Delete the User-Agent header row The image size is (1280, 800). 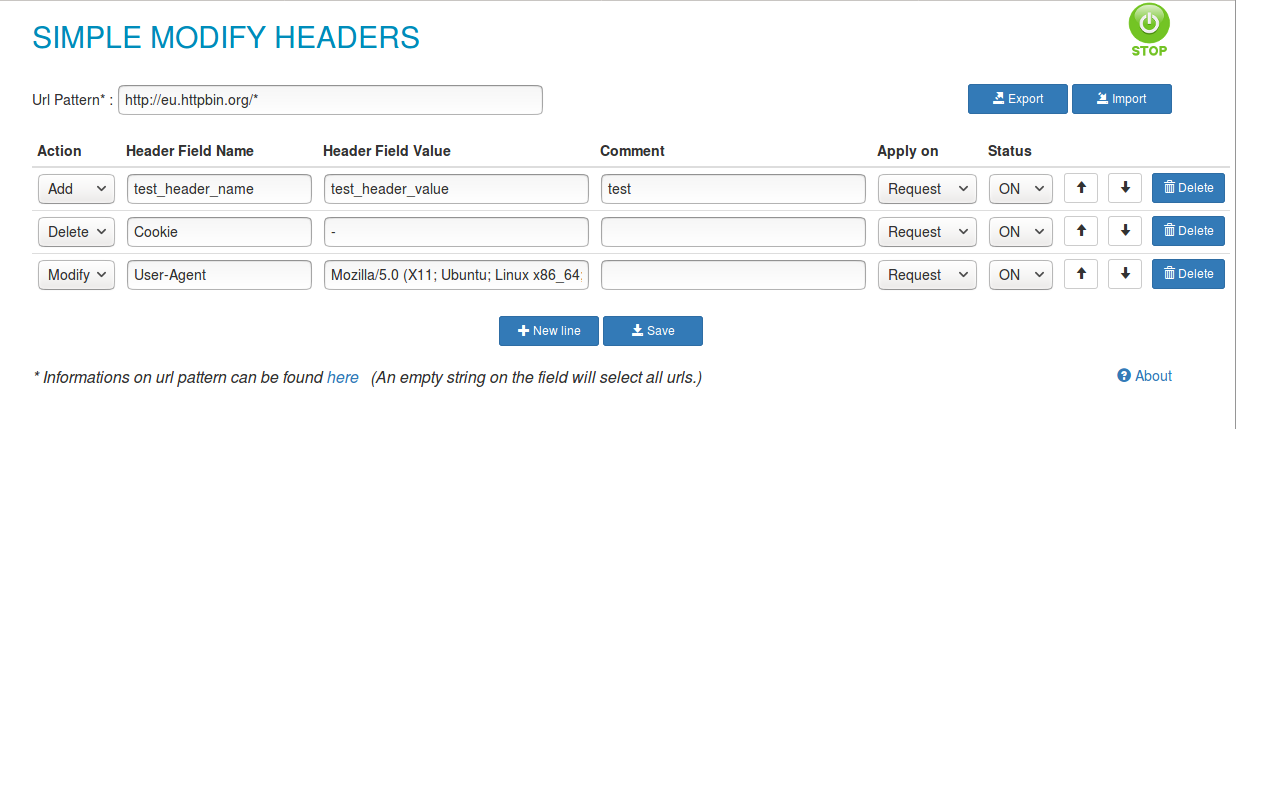[x=1188, y=274]
